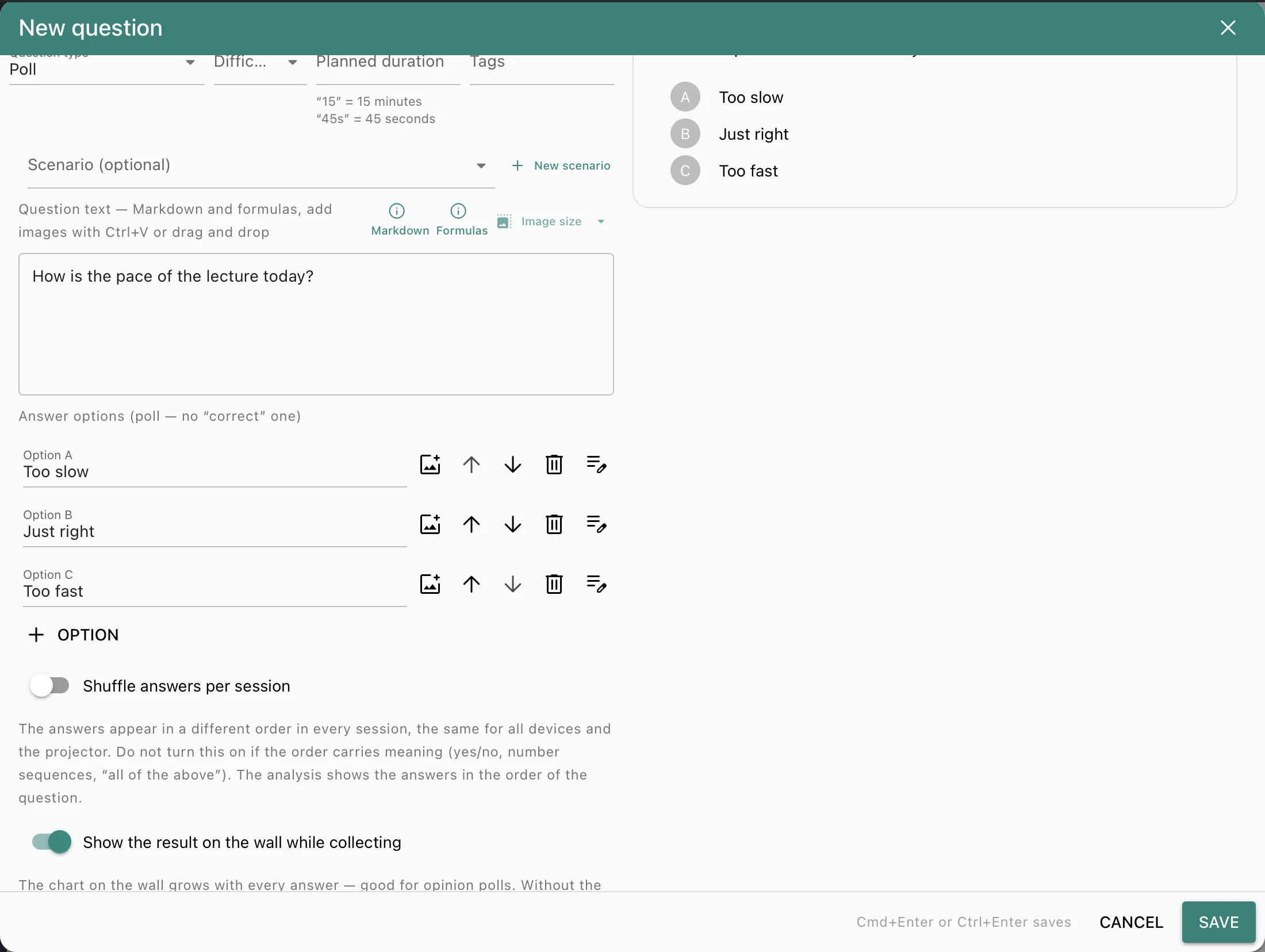Select preview answer B Just right

tap(729, 134)
